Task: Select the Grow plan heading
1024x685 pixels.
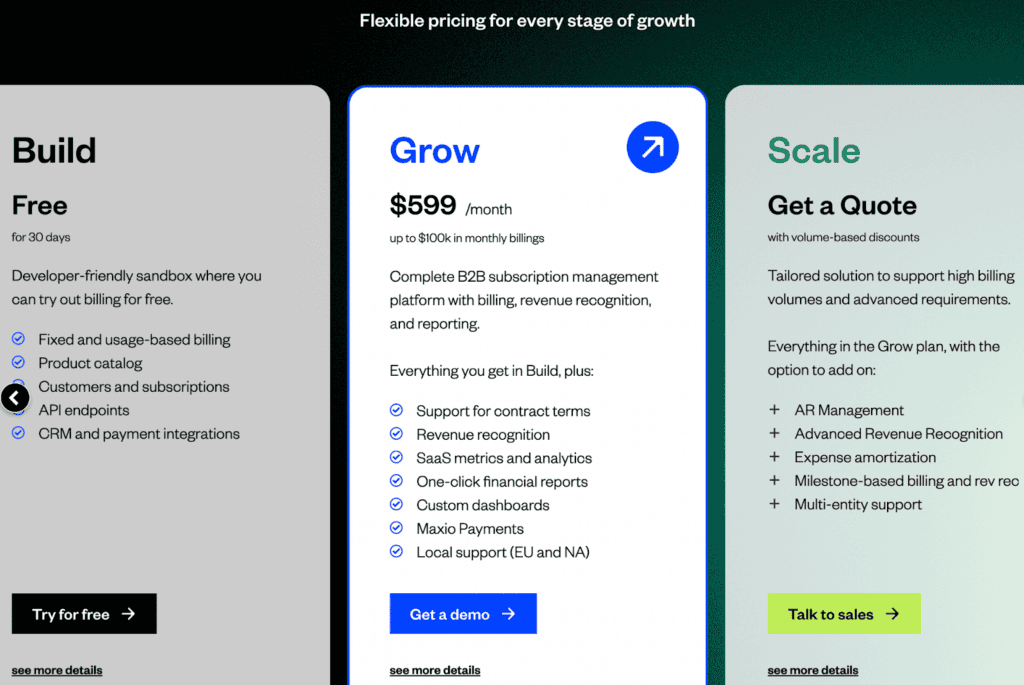Action: [435, 151]
